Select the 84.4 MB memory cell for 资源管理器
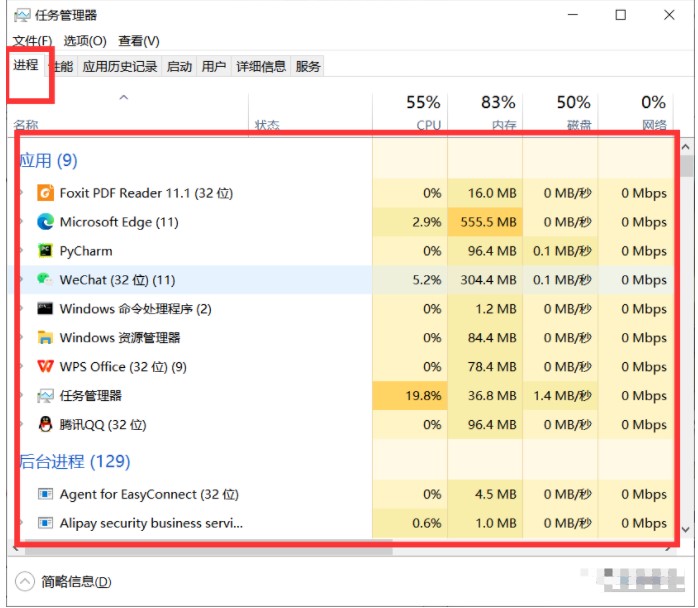Screen dimensions: 698x608 (x=485, y=337)
